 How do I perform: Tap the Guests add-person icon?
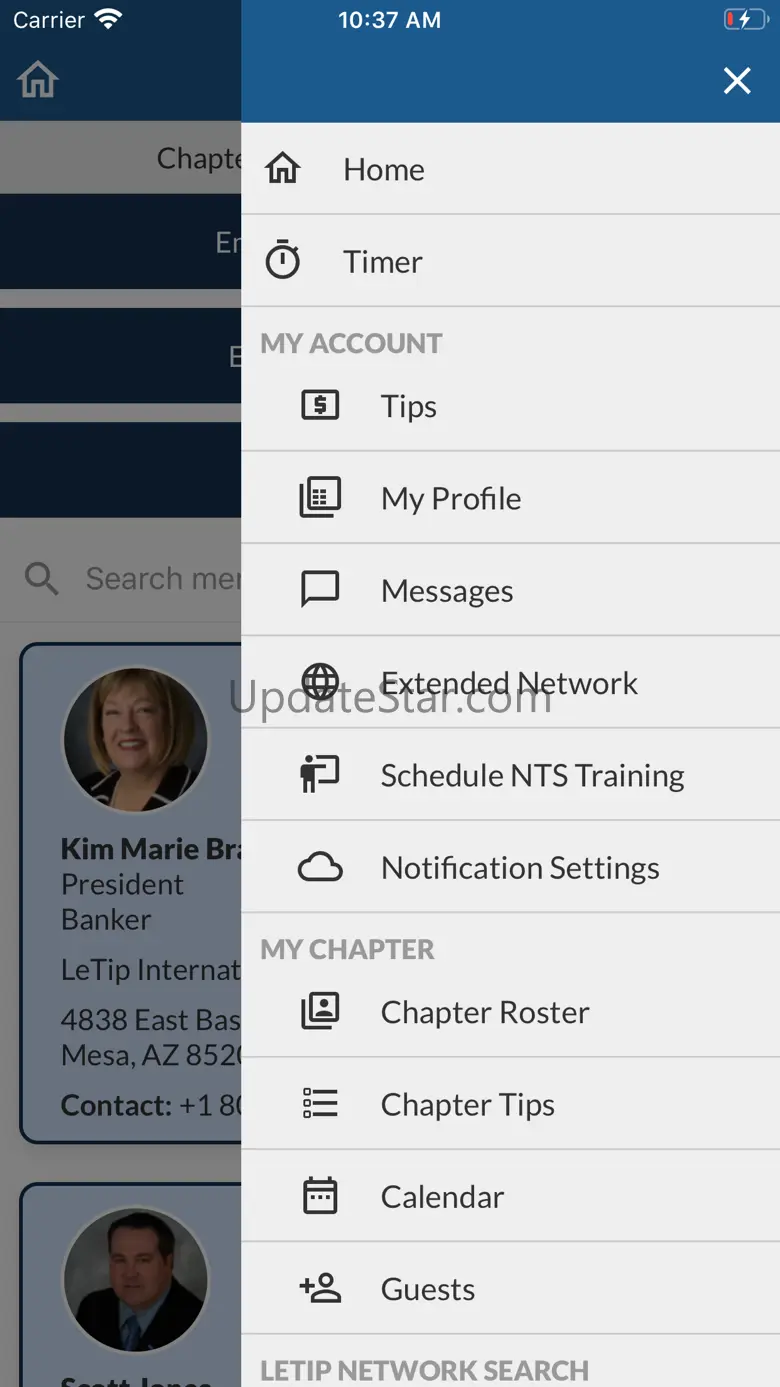point(320,1289)
